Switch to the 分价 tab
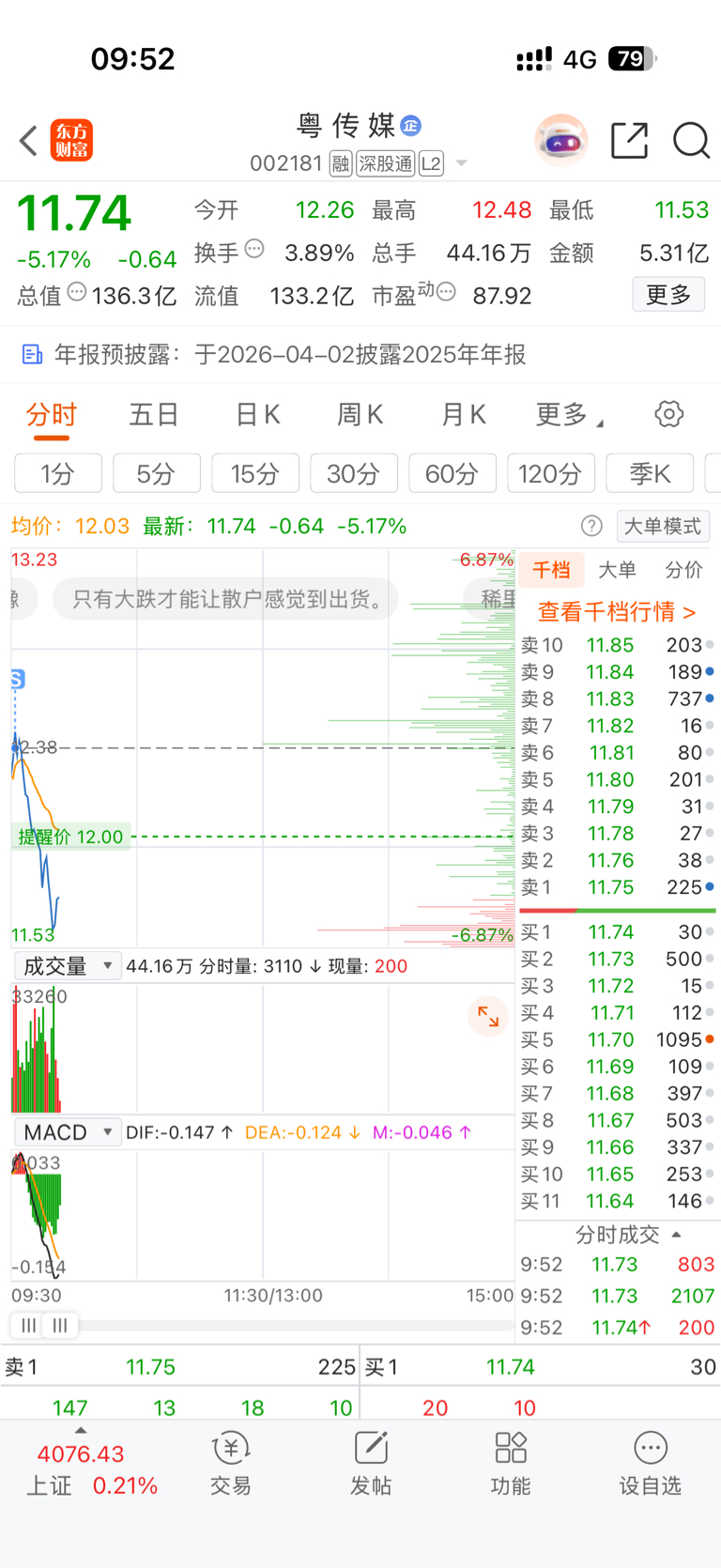The image size is (721, 1568). tap(683, 570)
